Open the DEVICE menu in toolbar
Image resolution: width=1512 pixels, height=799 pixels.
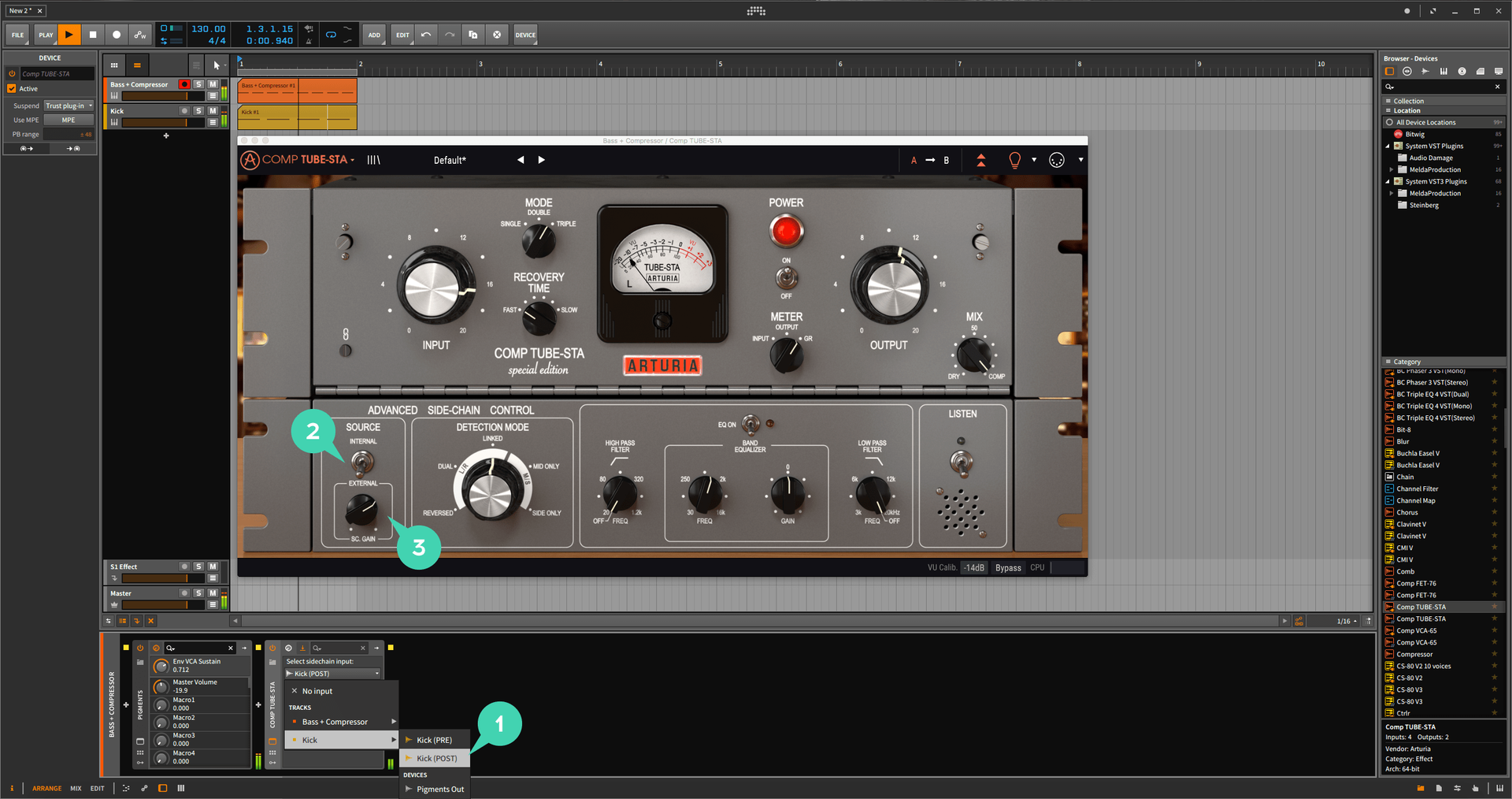coord(525,35)
